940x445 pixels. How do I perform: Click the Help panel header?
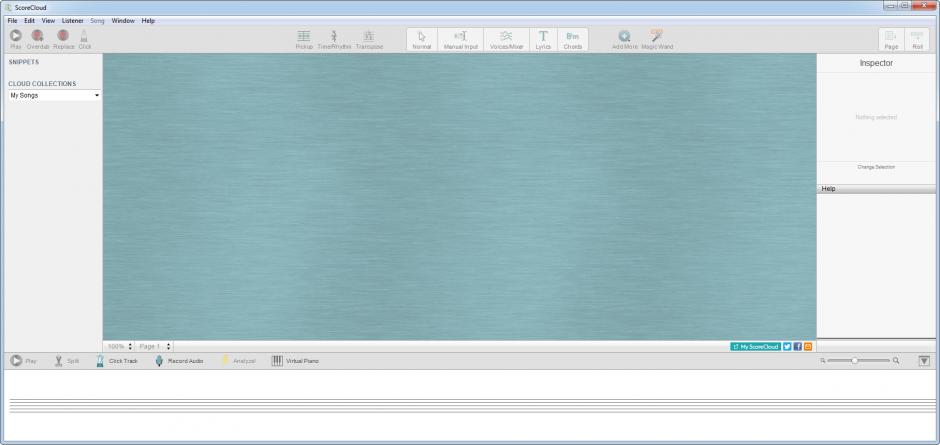pos(876,189)
